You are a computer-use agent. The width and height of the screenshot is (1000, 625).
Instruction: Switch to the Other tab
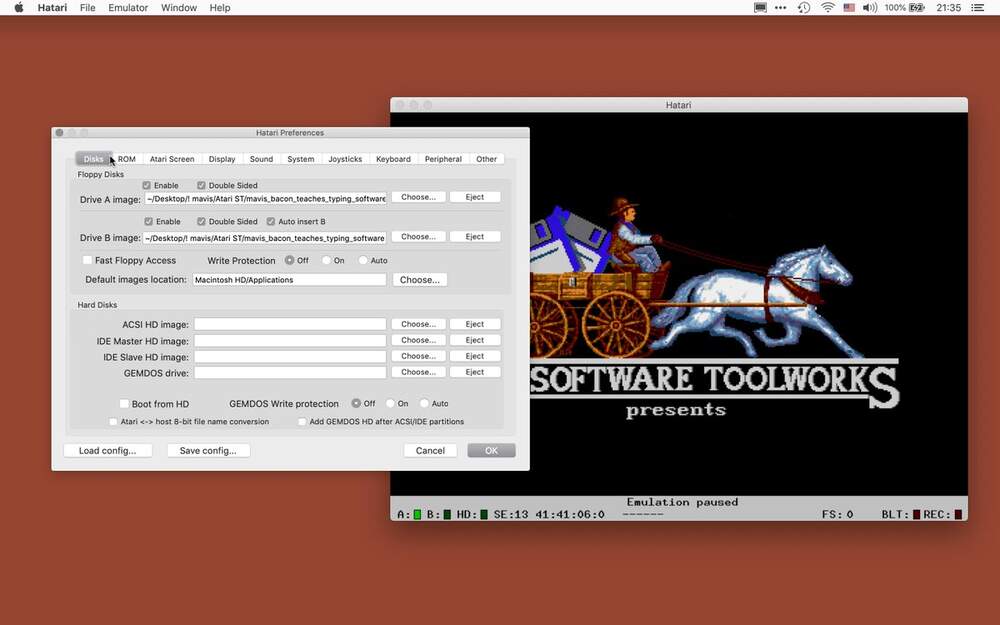(487, 159)
